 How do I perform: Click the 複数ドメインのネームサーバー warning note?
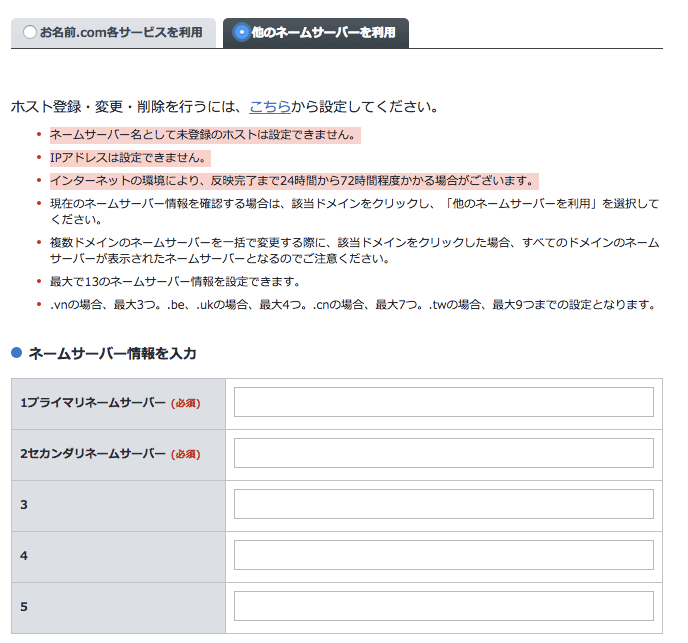355,251
